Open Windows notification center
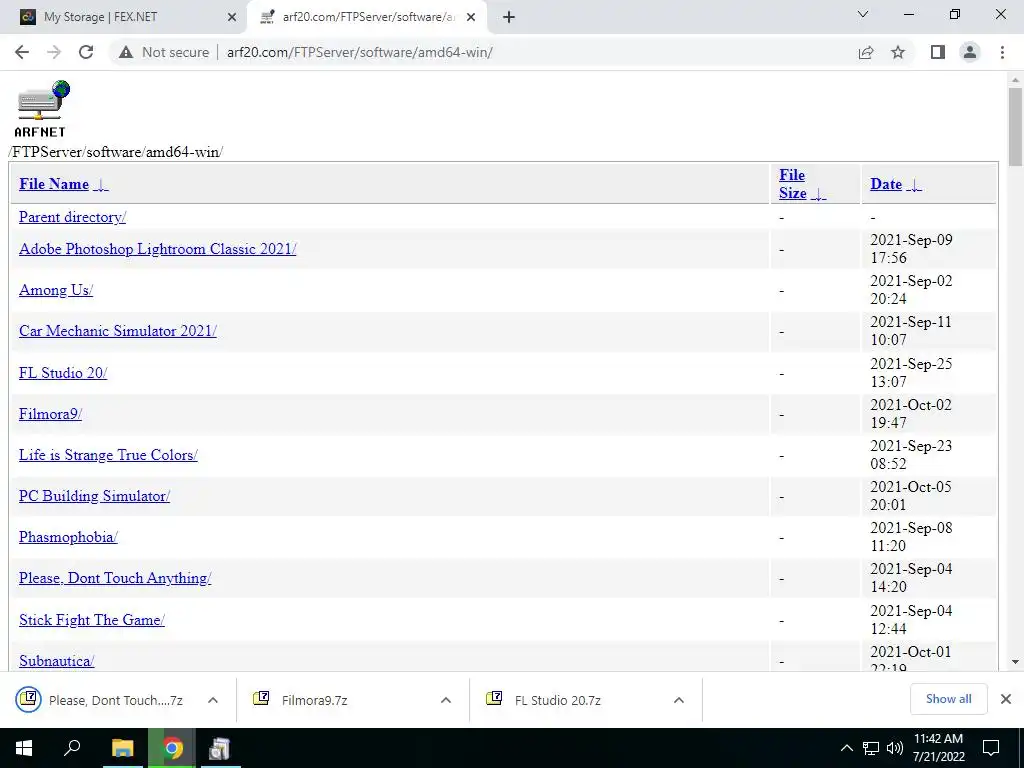The height and width of the screenshot is (768, 1024). click(x=991, y=748)
